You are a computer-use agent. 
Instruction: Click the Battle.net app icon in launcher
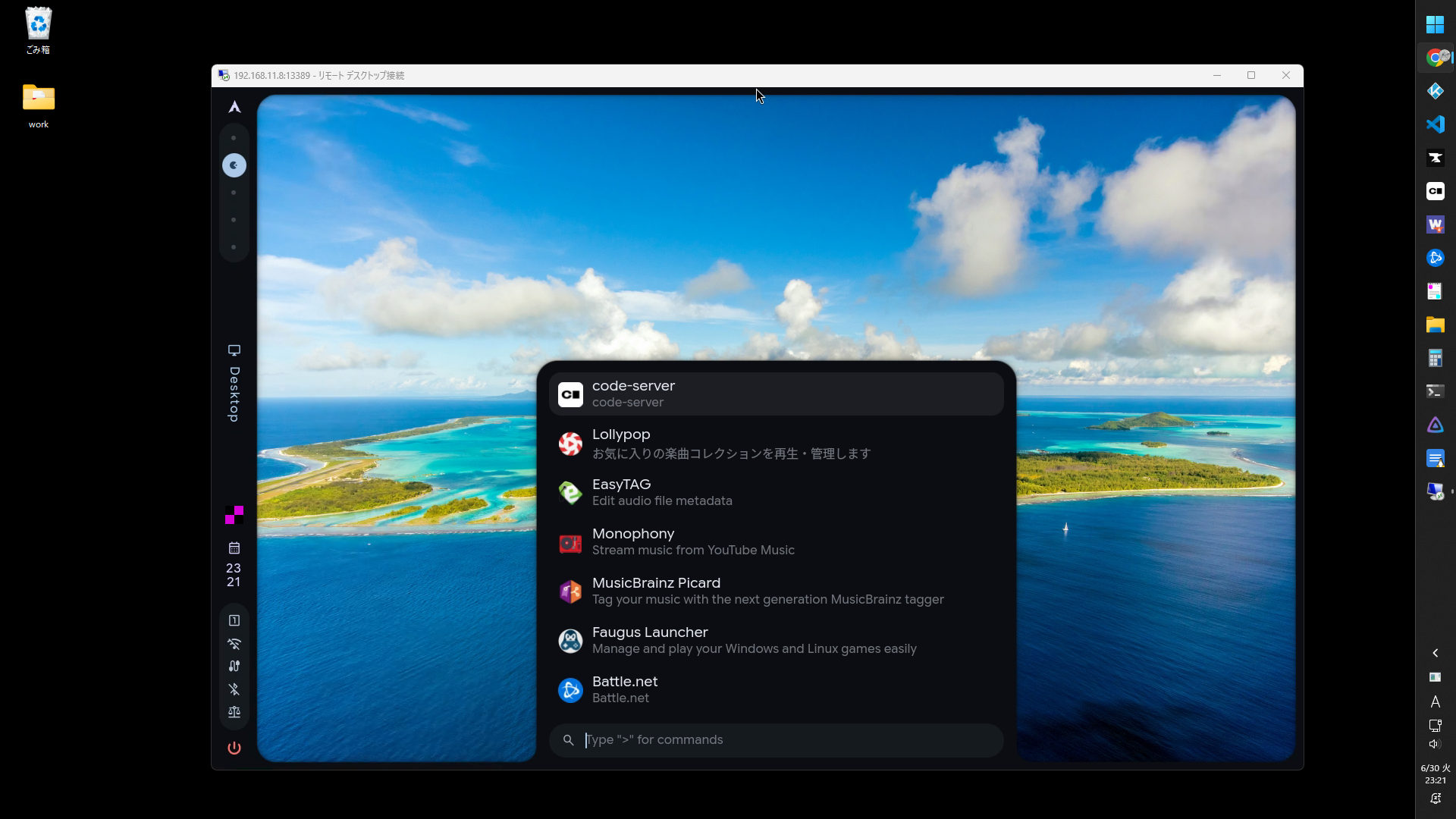pos(570,690)
